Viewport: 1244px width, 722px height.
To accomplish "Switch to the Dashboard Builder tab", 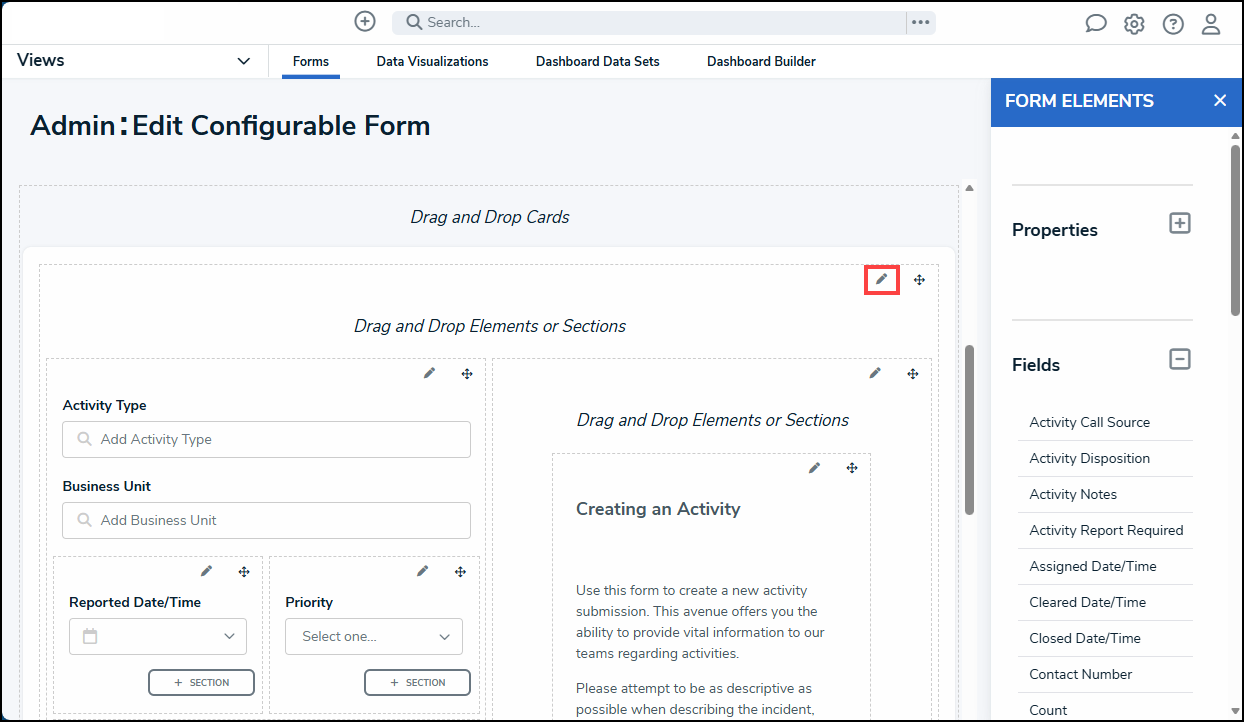I will tap(761, 62).
